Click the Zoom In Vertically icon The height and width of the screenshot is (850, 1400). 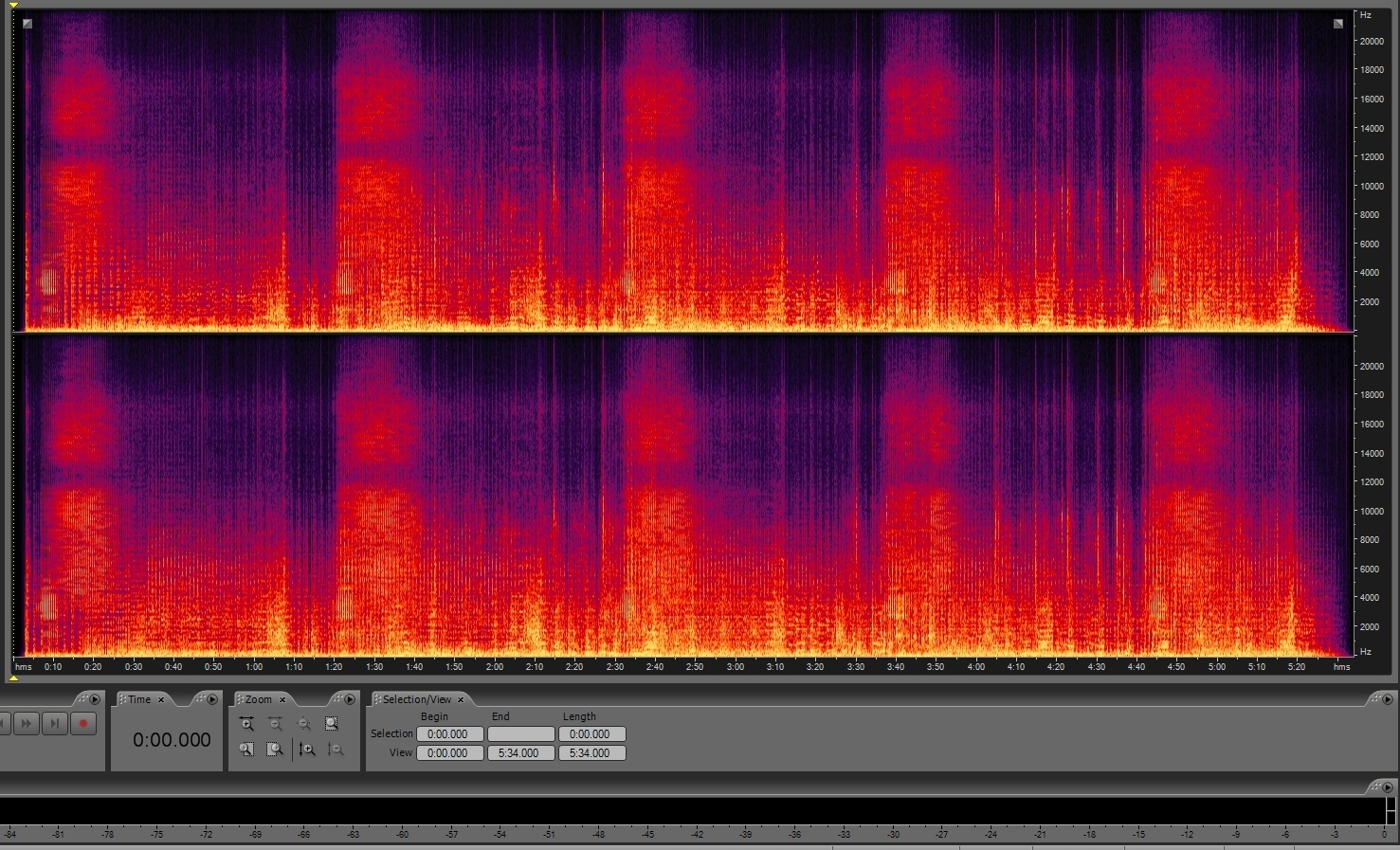(x=306, y=750)
